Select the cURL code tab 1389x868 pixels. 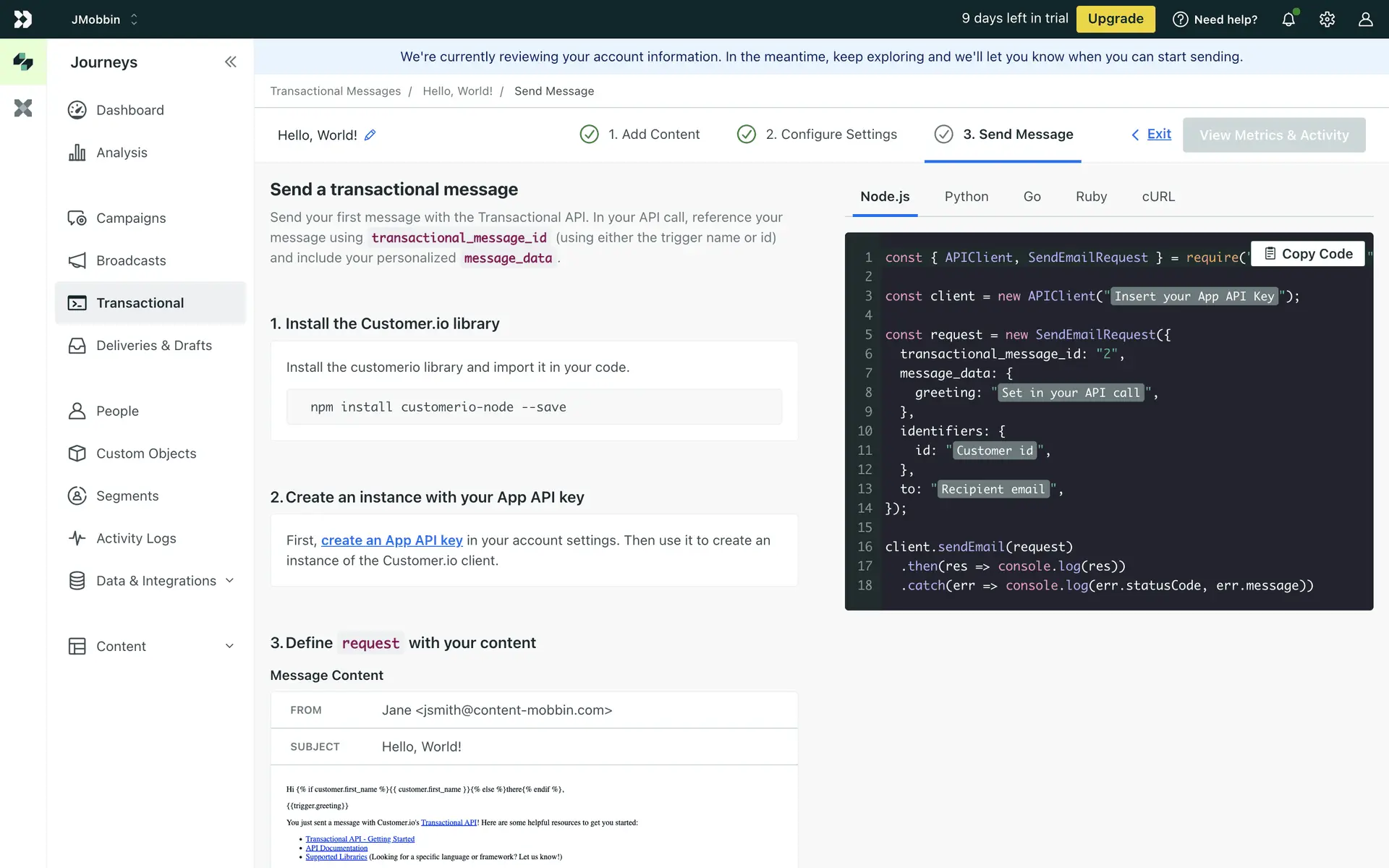pyautogui.click(x=1157, y=197)
